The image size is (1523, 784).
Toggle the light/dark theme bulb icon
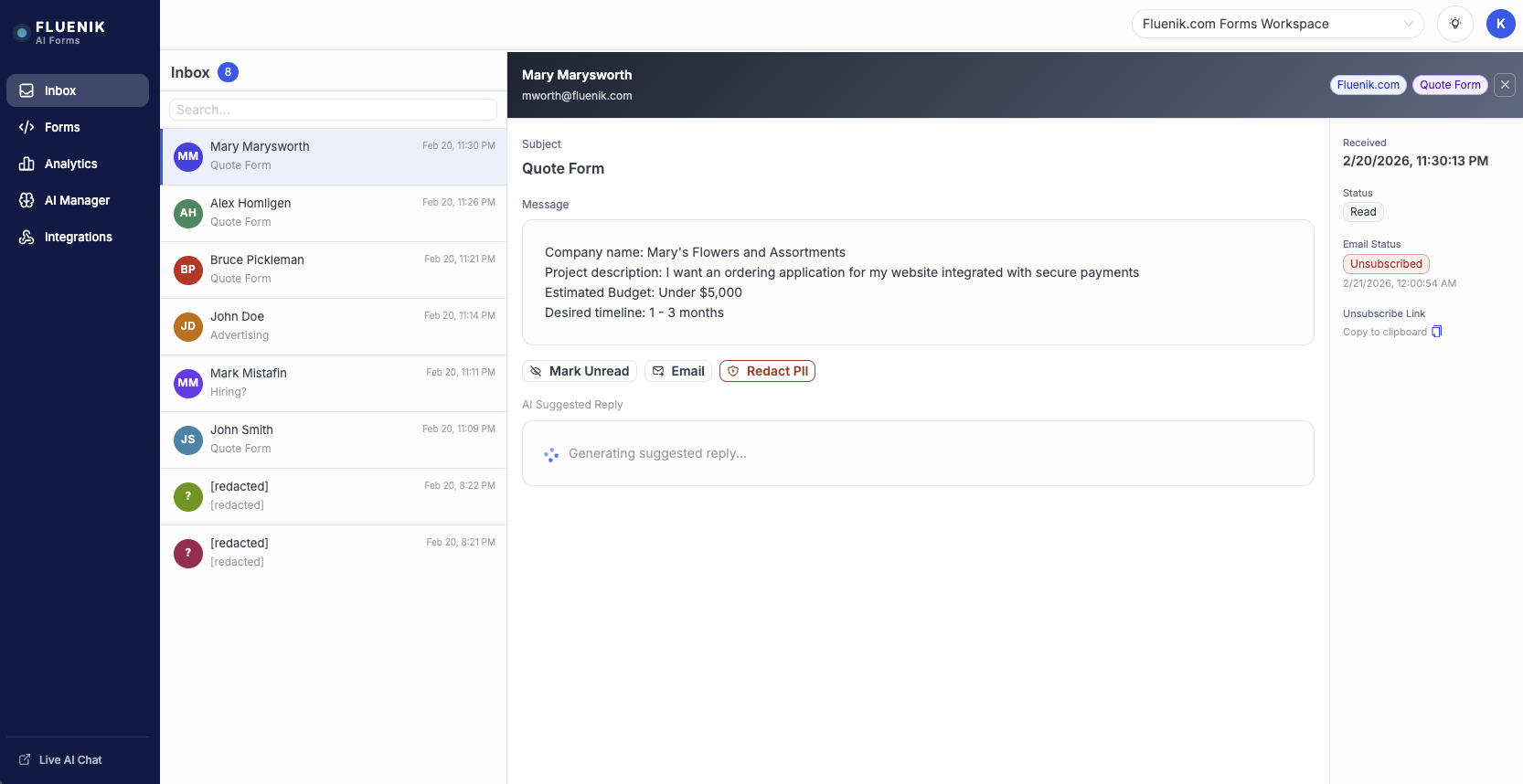(1454, 24)
